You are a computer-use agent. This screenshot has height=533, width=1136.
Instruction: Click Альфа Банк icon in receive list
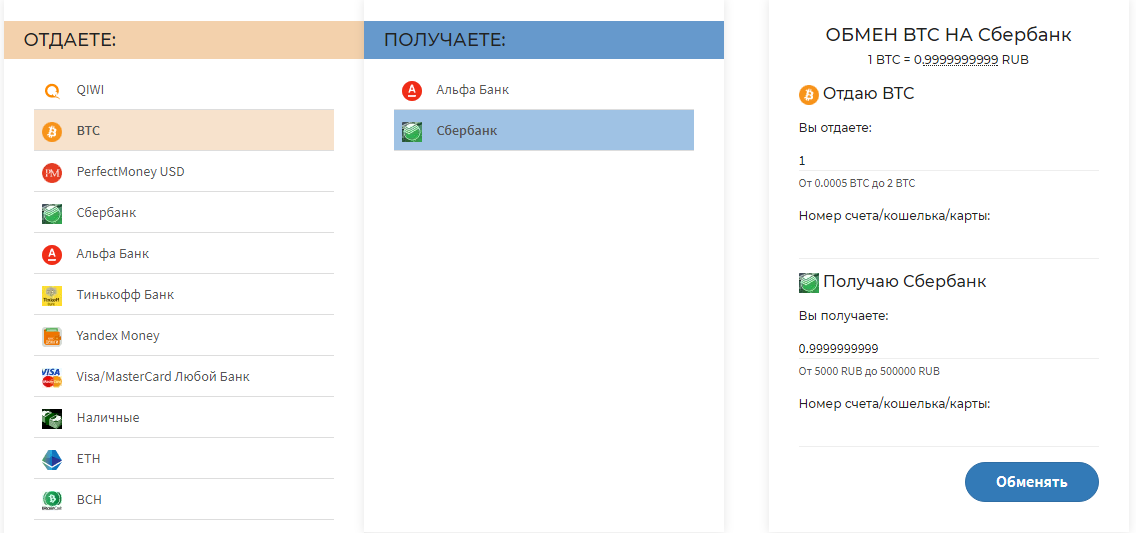point(412,91)
